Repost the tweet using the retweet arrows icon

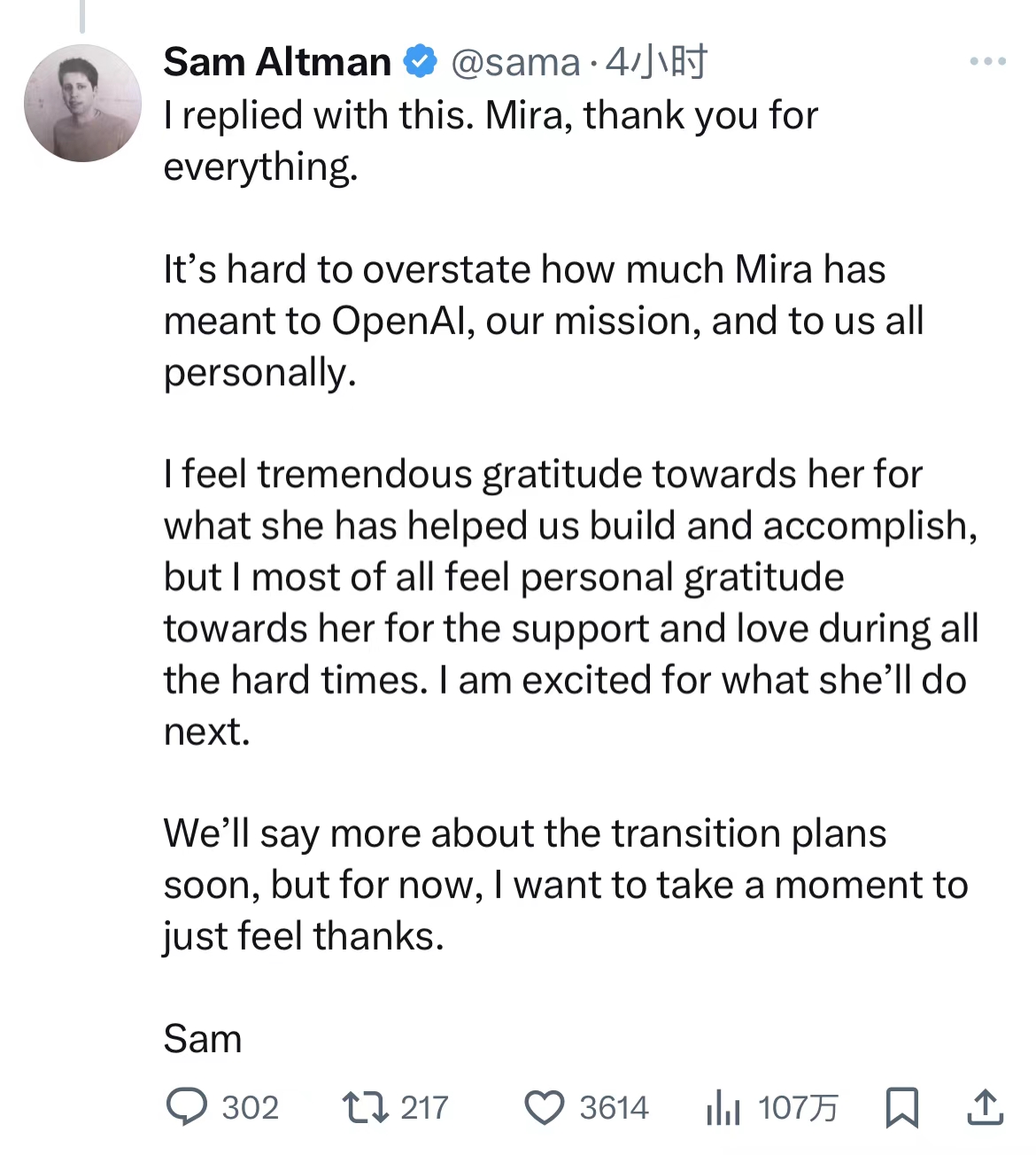tap(365, 1107)
